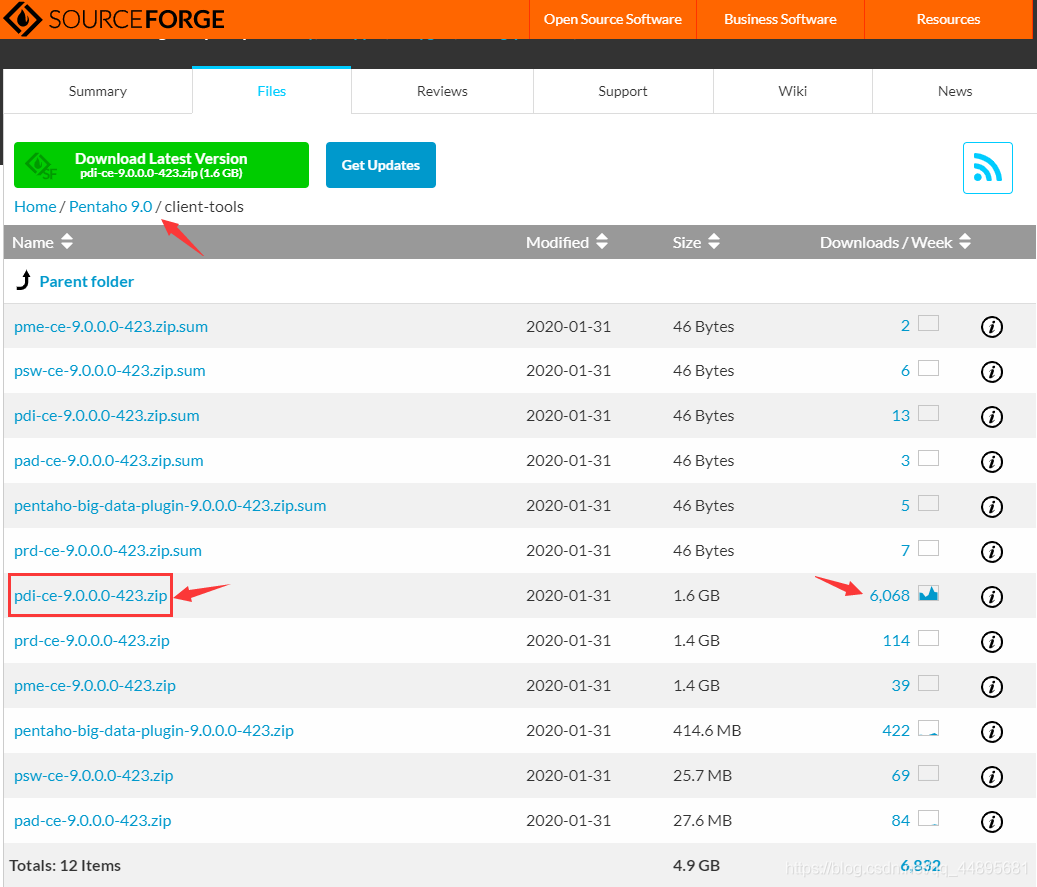Show info for pme-ce-9.0.0.0-423.zip.sum

(x=991, y=327)
